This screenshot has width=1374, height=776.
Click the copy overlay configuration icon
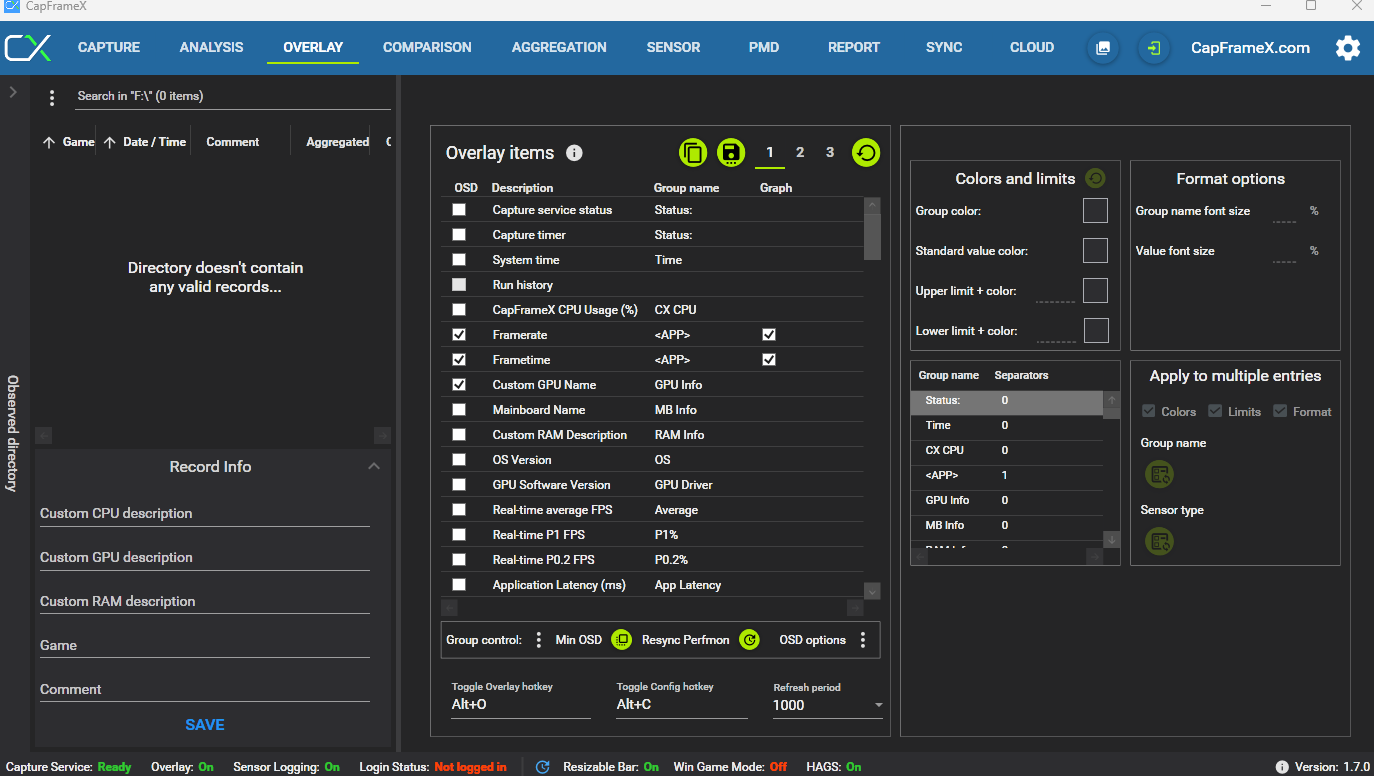pos(693,153)
